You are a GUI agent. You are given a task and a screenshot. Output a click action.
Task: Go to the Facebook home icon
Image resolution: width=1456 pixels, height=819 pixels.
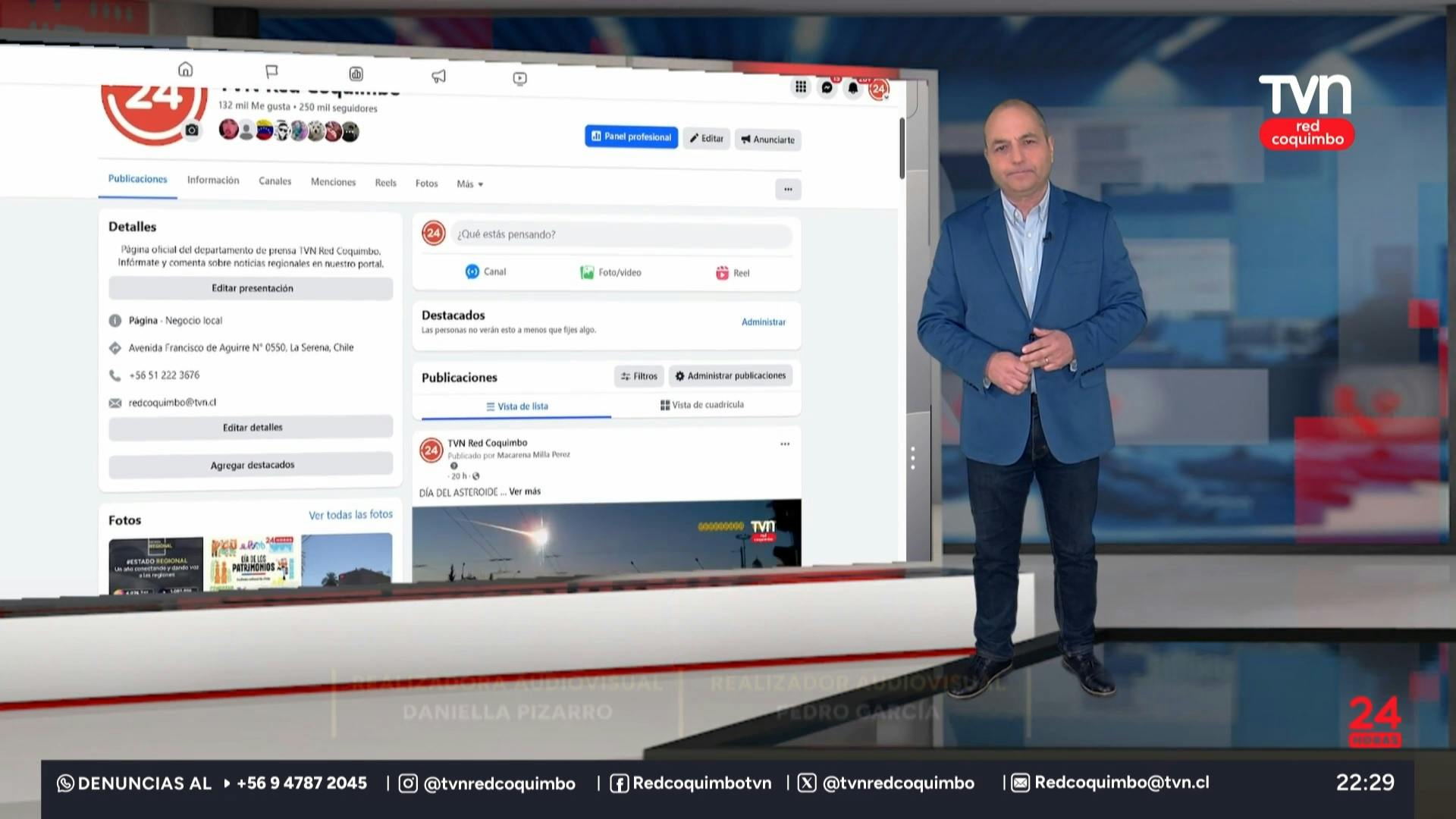pyautogui.click(x=185, y=70)
